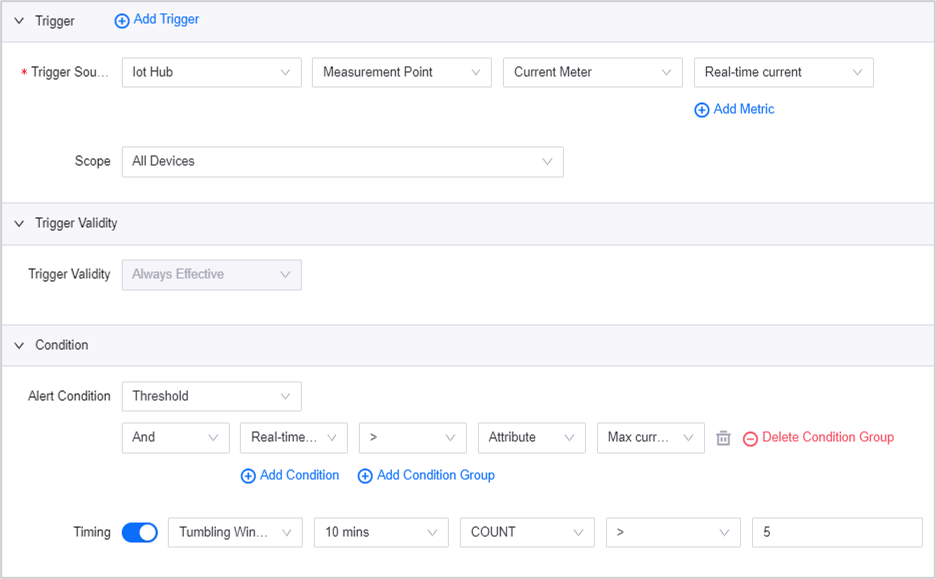This screenshot has height=579, width=936.
Task: Open the COUNT aggregation dropdown
Action: 526,533
